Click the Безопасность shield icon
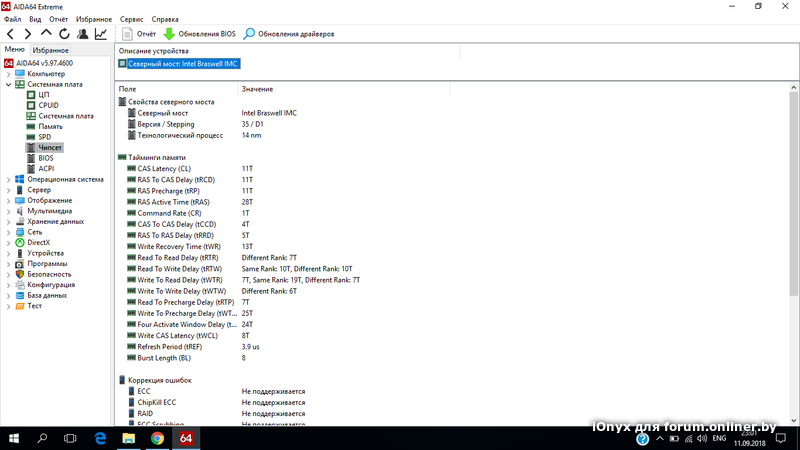 (x=20, y=274)
